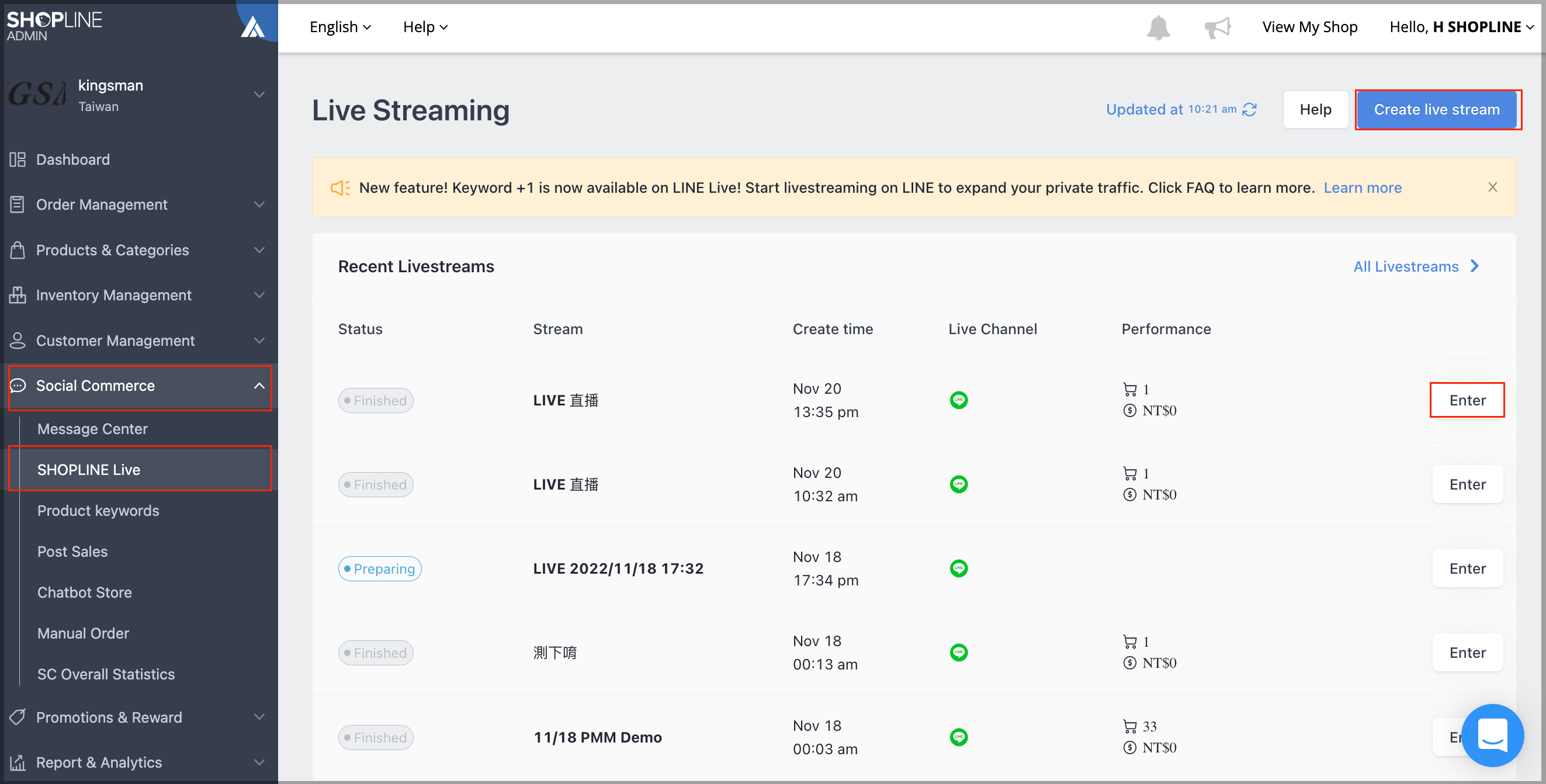The width and height of the screenshot is (1546, 784).
Task: Click the Order Management clipboard icon
Action: [18, 204]
